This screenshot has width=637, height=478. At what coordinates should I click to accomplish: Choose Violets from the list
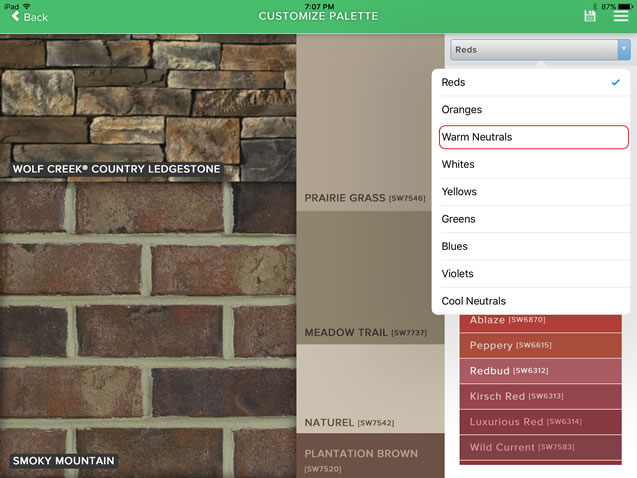[x=531, y=273]
